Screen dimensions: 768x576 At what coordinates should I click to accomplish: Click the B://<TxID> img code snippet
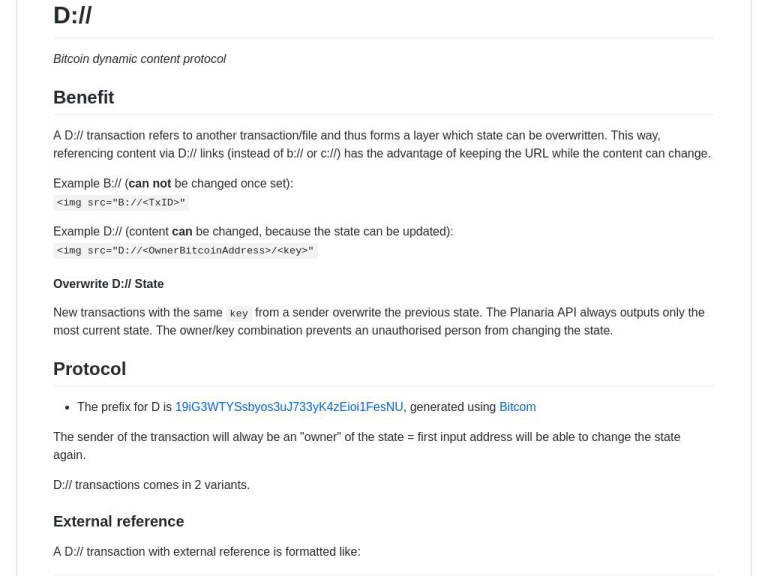[121, 203]
